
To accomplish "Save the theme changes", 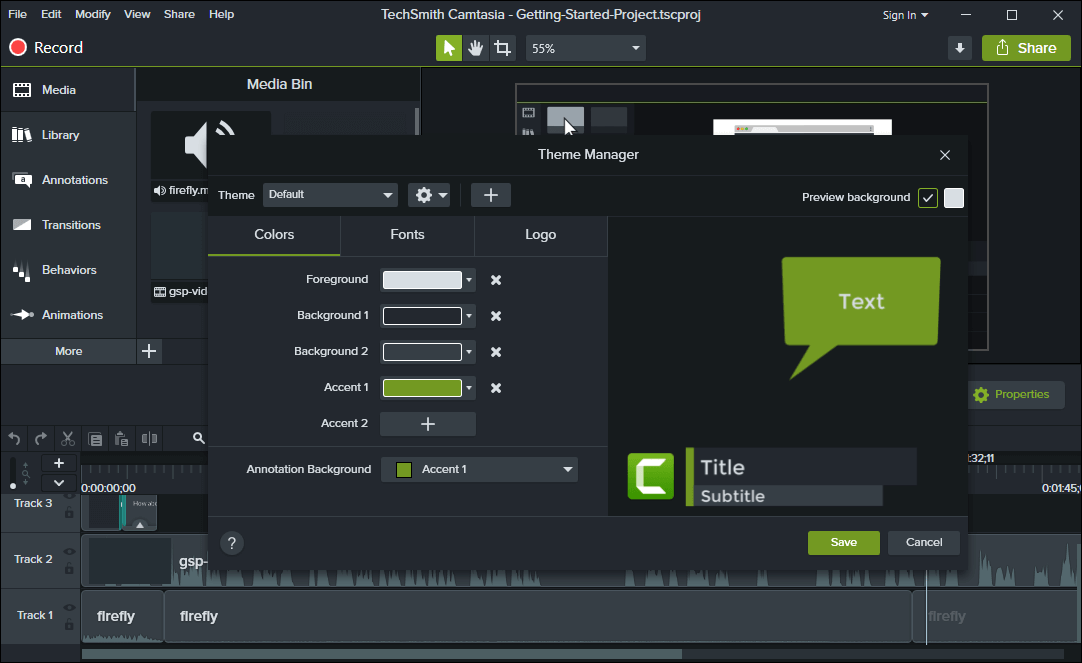I will pyautogui.click(x=843, y=542).
